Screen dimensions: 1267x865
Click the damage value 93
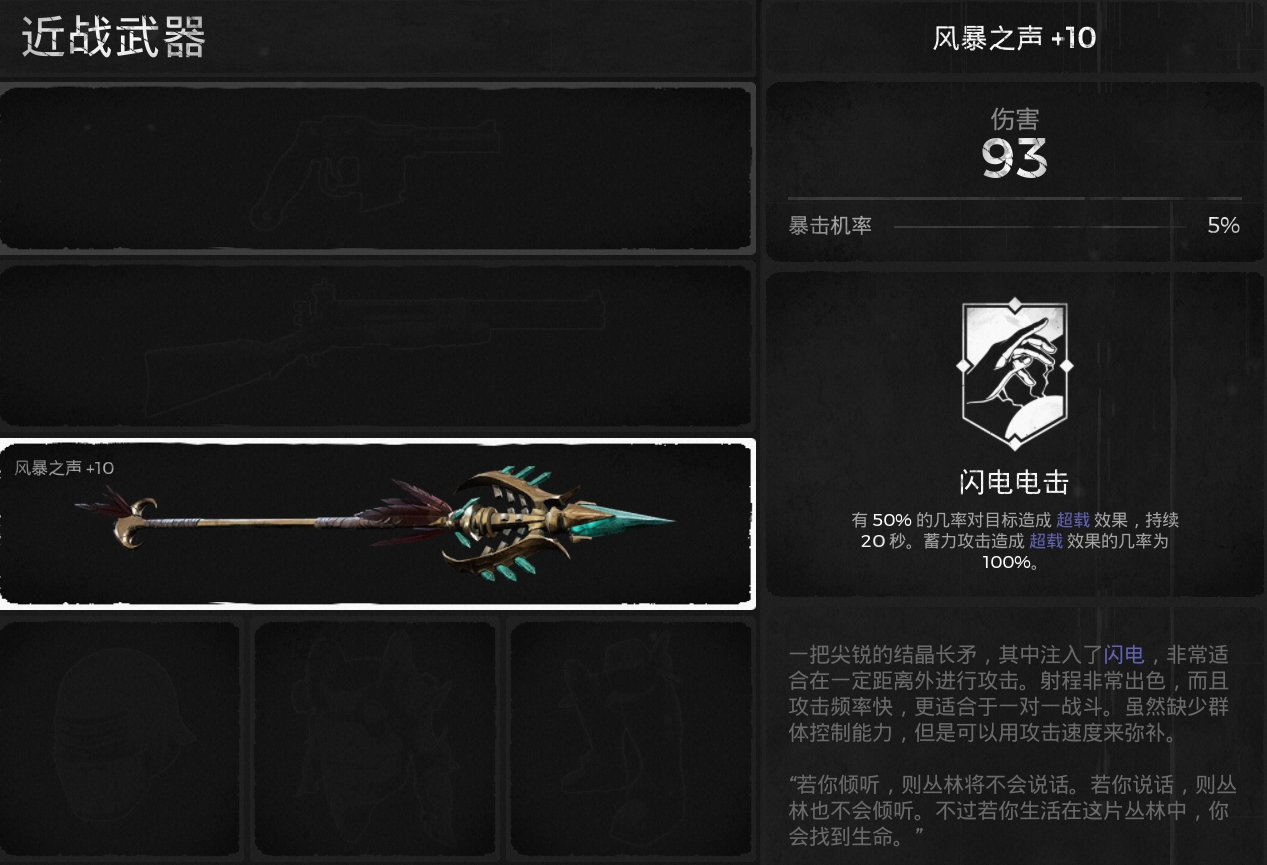point(1014,158)
